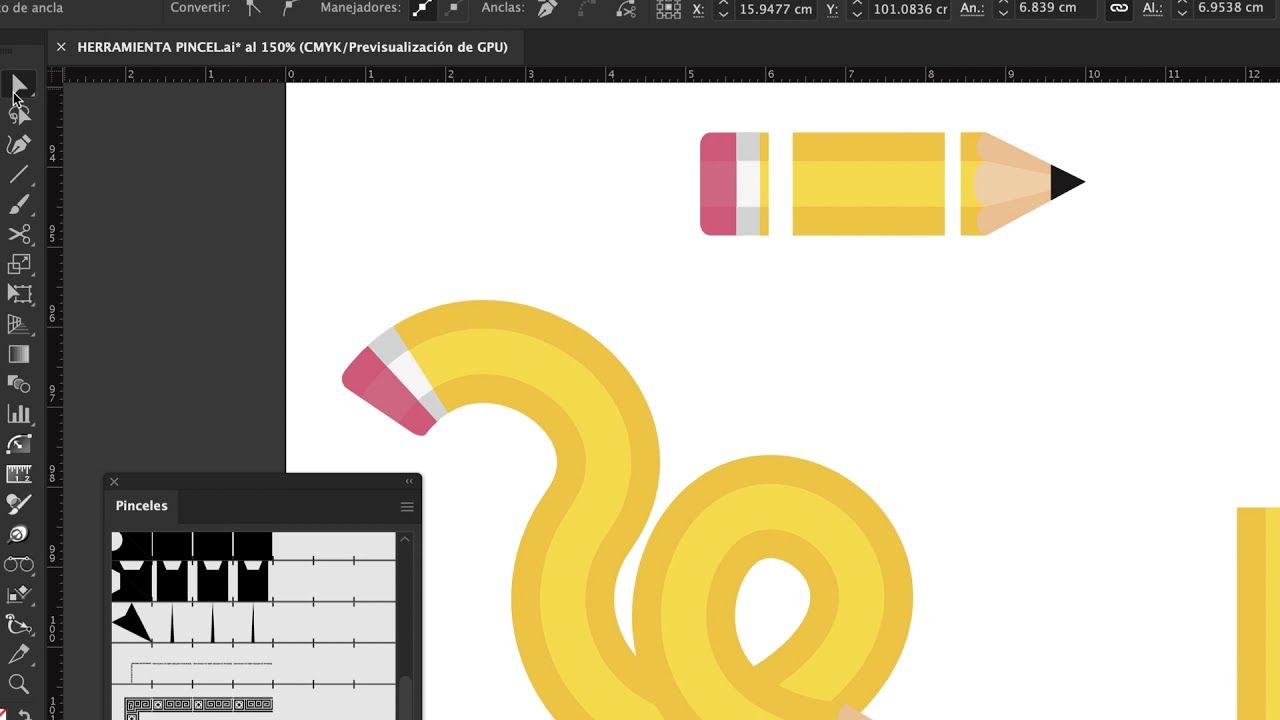The height and width of the screenshot is (720, 1280).
Task: Convert selected anchor points to smooth
Action: (x=288, y=8)
